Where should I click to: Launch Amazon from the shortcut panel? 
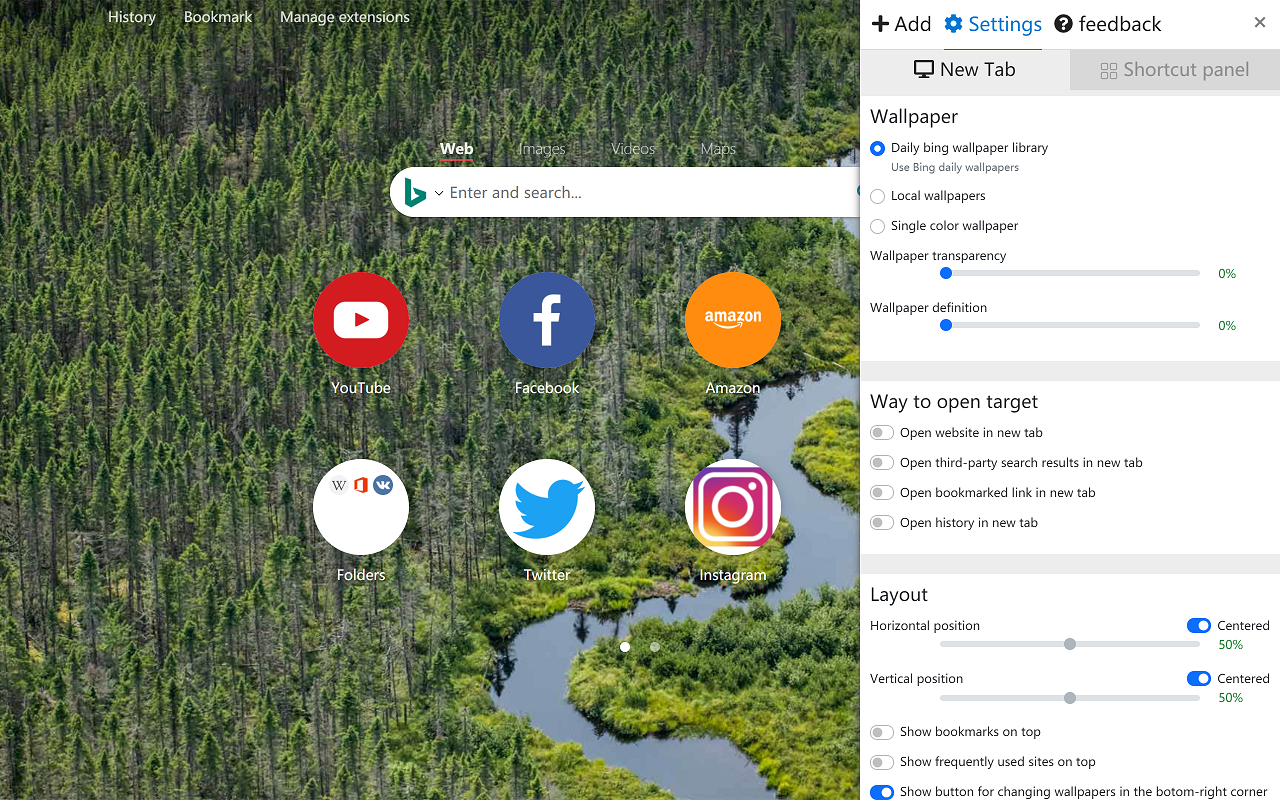[732, 320]
